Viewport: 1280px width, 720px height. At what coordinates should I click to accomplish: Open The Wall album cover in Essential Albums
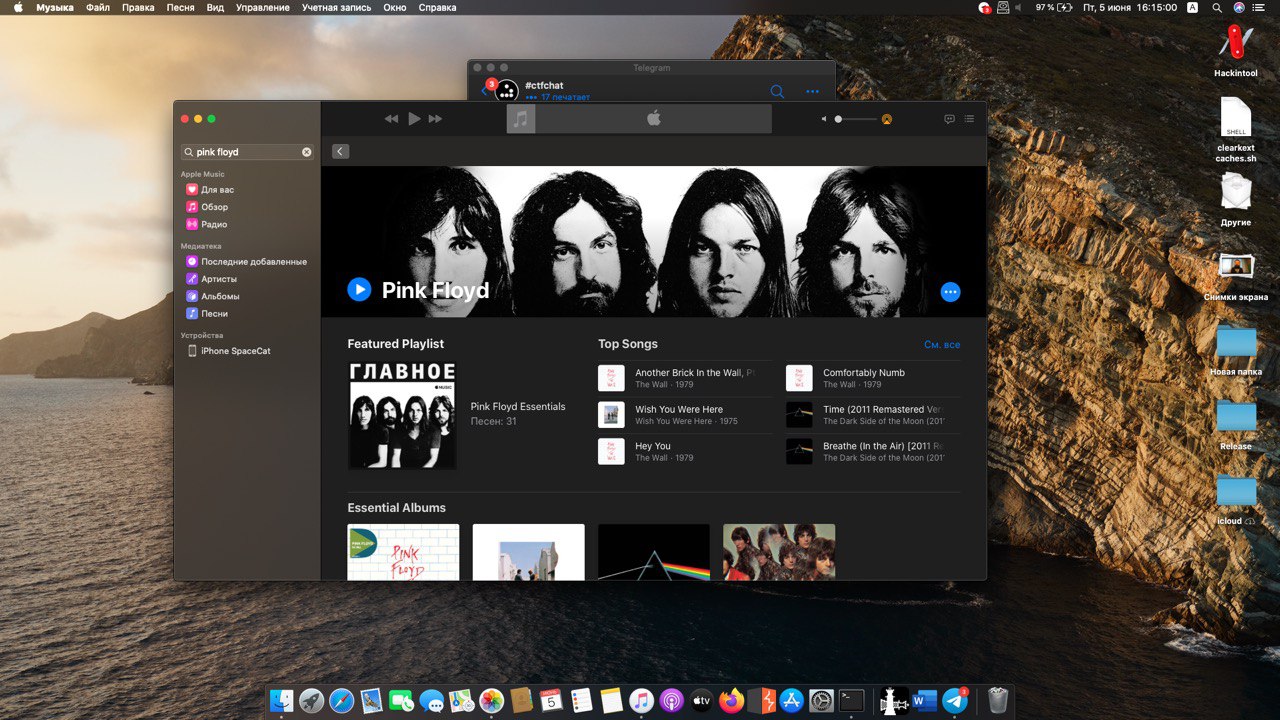pyautogui.click(x=403, y=552)
